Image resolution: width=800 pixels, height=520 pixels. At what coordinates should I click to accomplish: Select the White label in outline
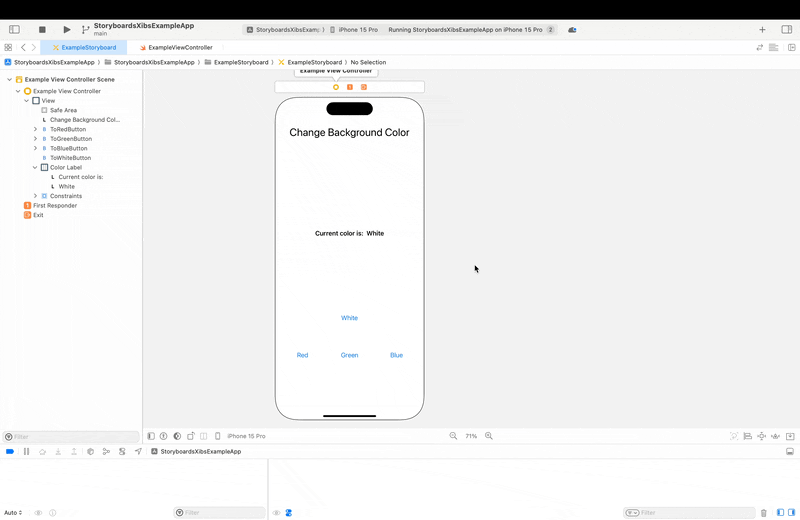point(62,187)
